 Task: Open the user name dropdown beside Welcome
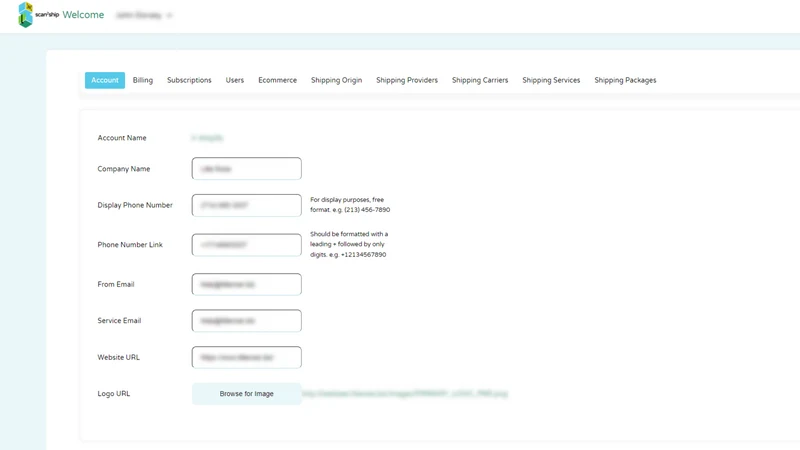144,15
